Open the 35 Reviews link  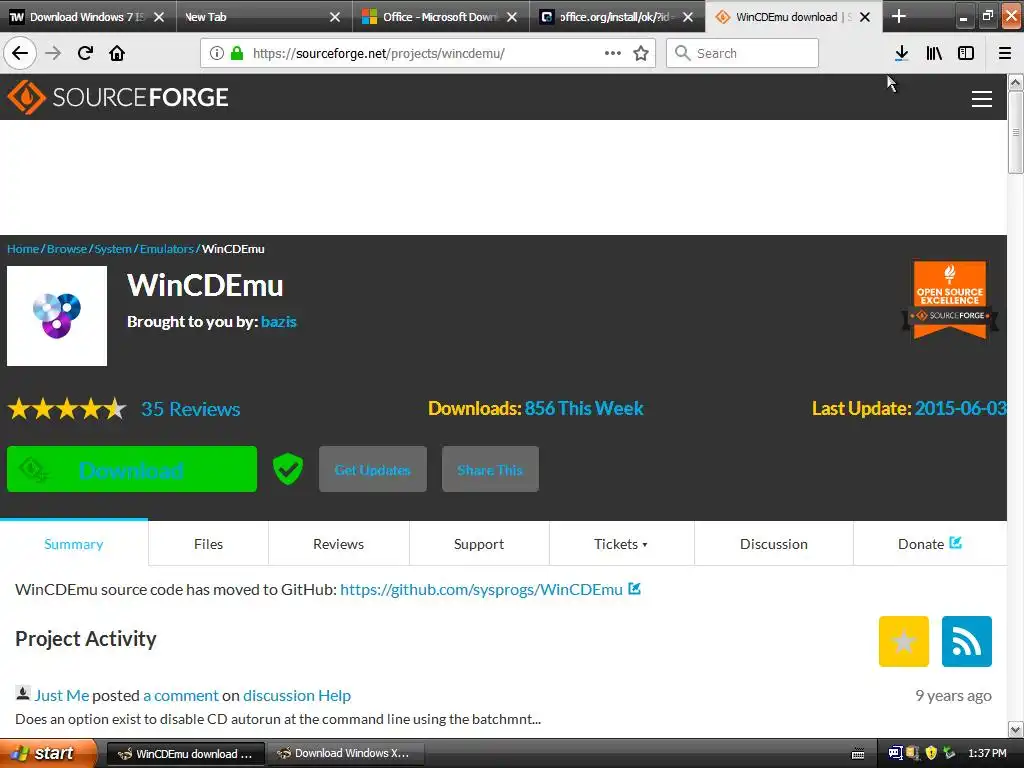(191, 409)
